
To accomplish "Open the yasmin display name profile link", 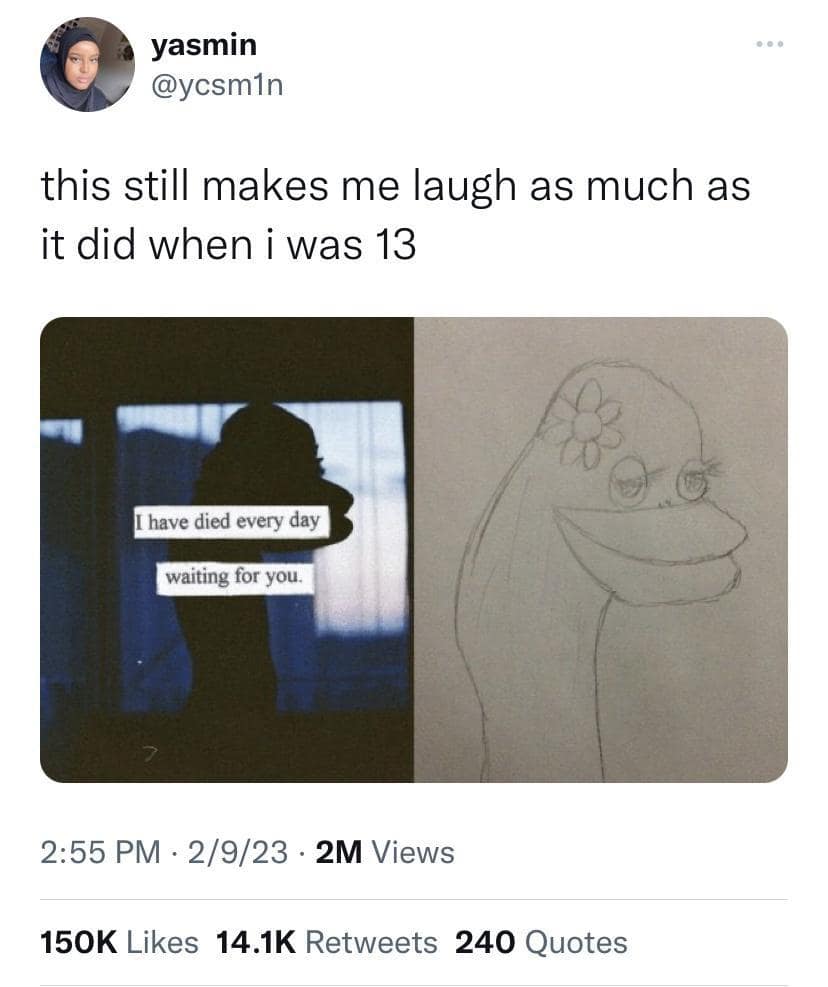I will 204,45.
